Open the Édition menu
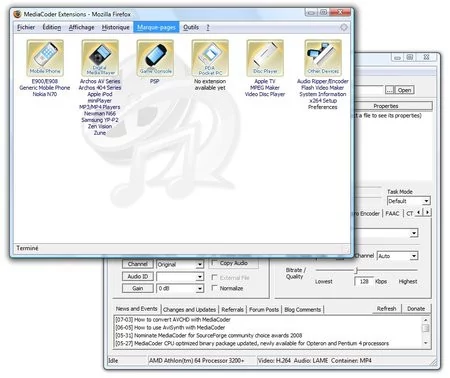Image resolution: width=450 pixels, height=378 pixels. 52,27
